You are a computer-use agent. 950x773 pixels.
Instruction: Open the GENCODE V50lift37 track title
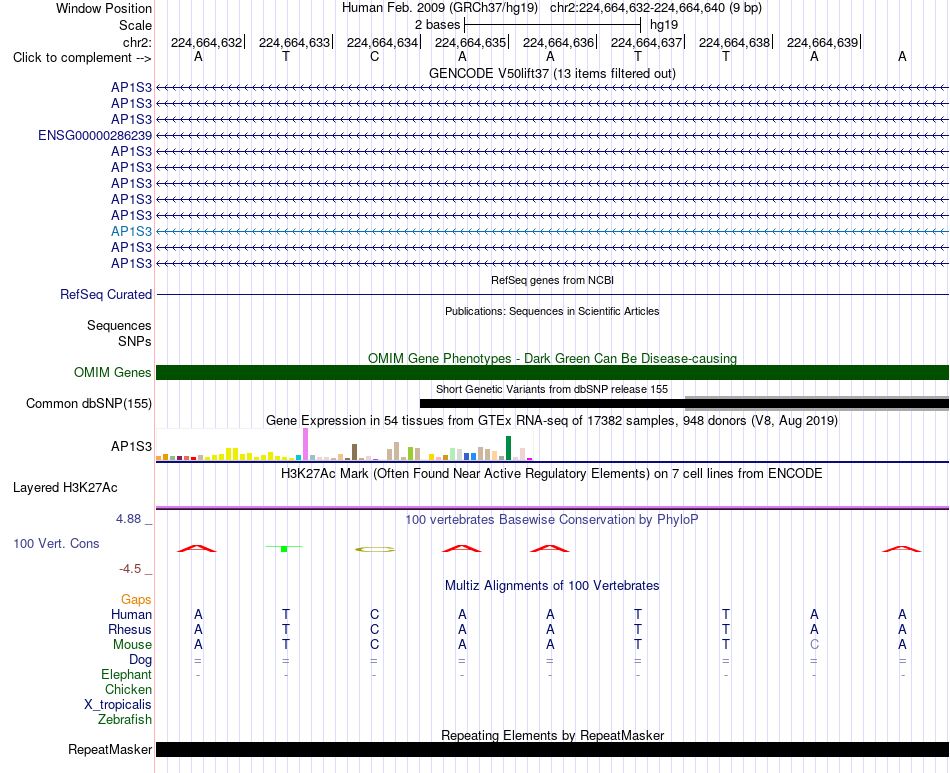point(552,73)
